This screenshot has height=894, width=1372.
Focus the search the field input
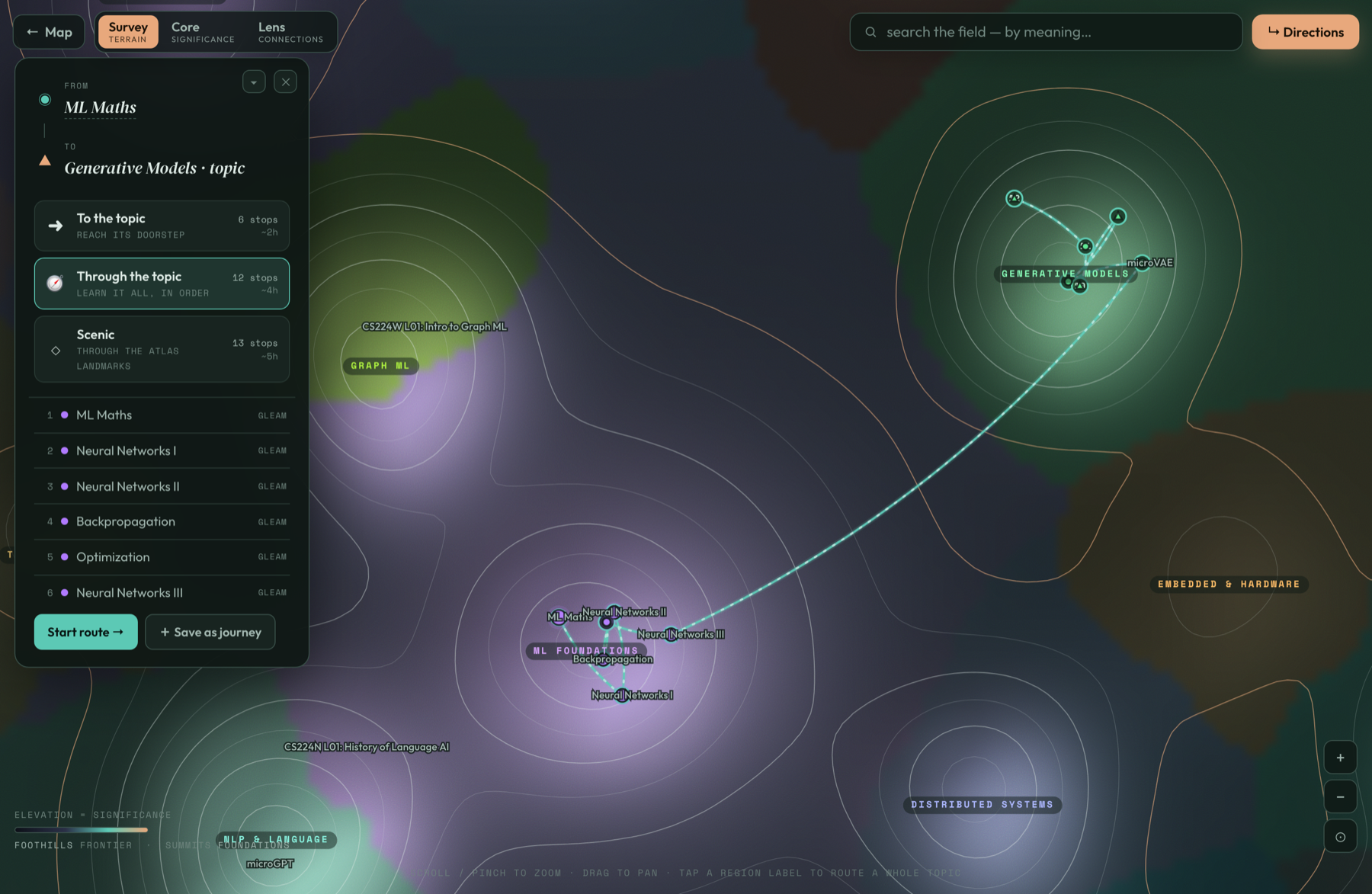pyautogui.click(x=1046, y=32)
